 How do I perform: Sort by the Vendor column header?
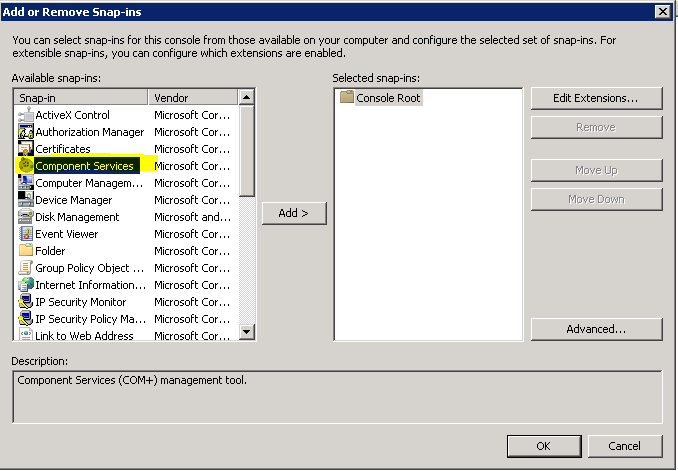(193, 98)
